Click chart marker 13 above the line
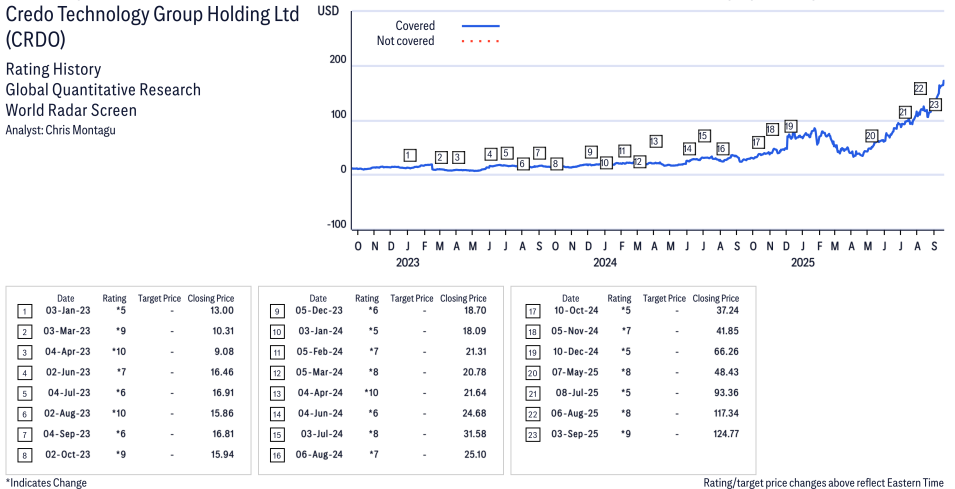 655,142
